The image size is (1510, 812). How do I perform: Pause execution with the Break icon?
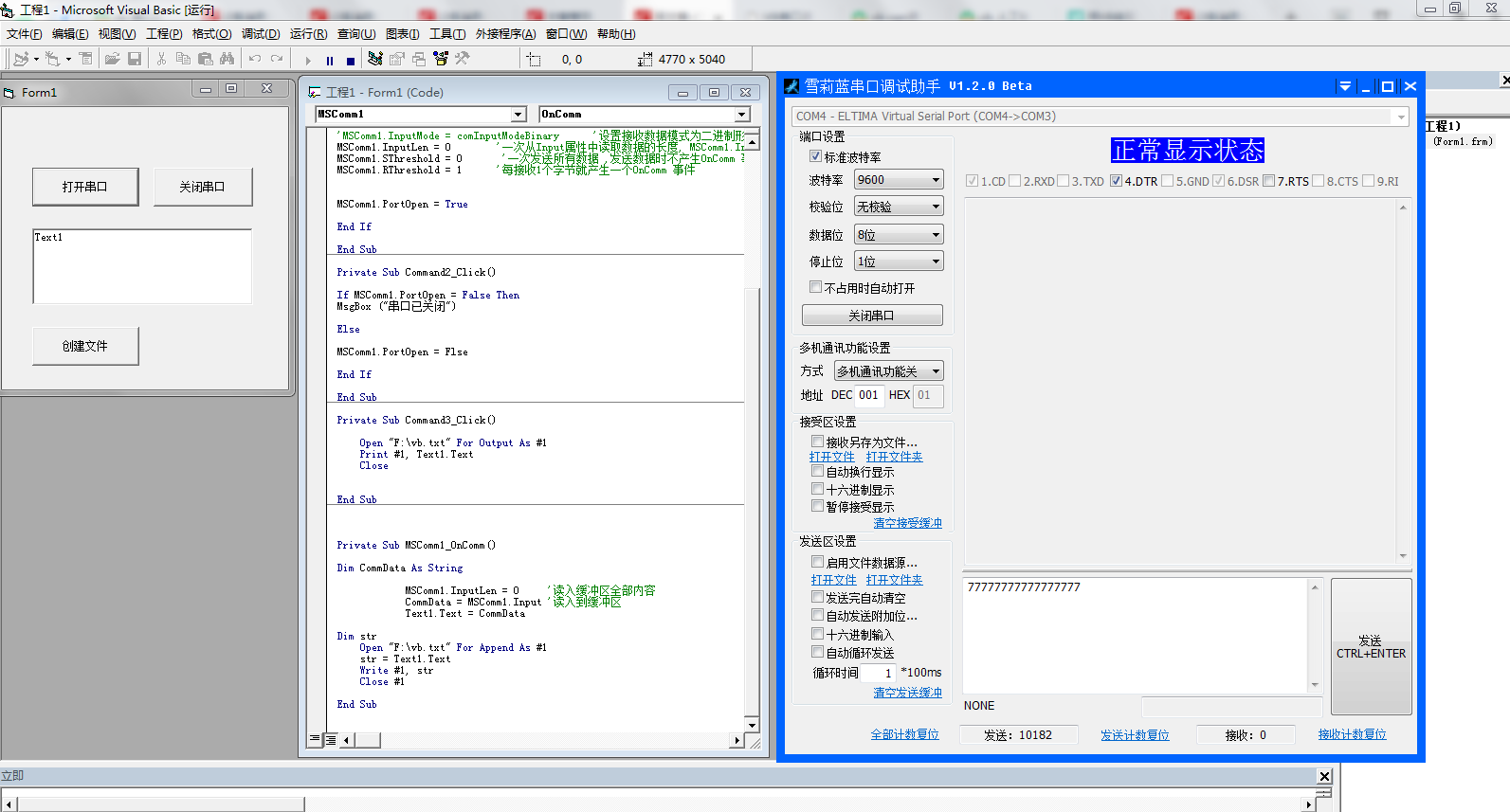tap(329, 60)
